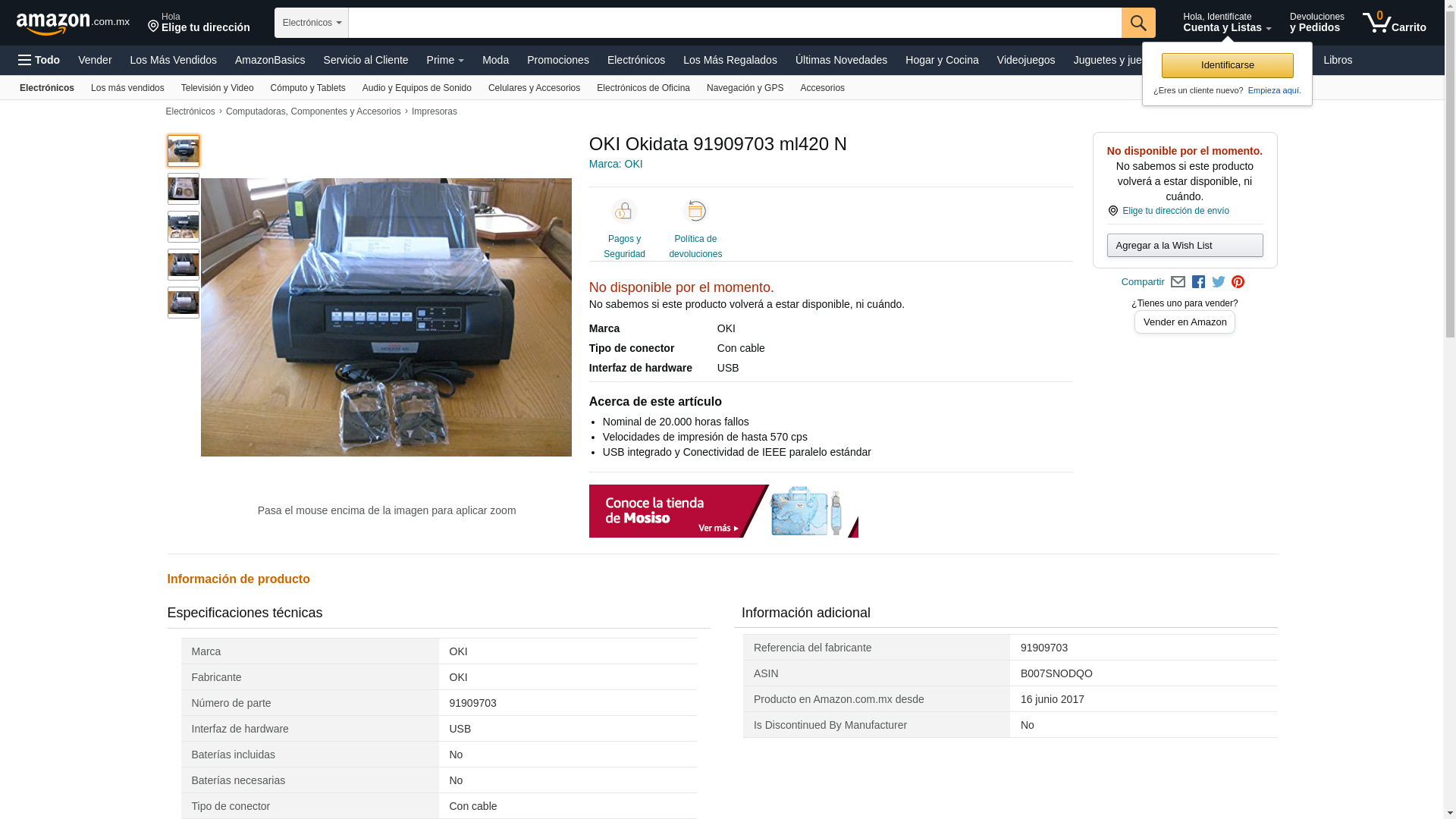Share product via email icon
1456x819 pixels.
coord(1178,282)
